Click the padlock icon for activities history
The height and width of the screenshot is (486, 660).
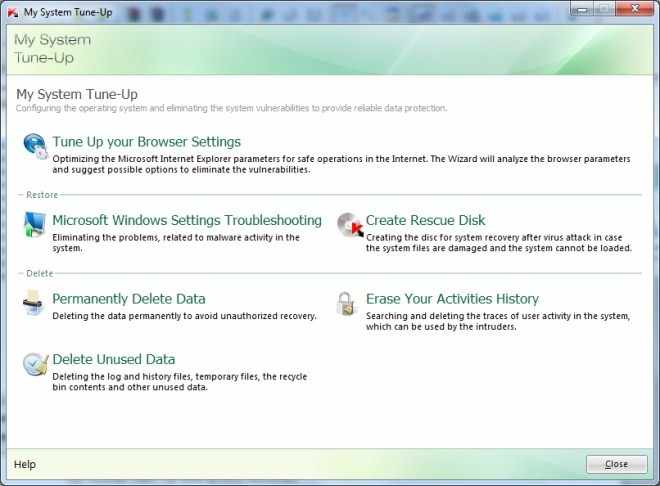(x=346, y=303)
